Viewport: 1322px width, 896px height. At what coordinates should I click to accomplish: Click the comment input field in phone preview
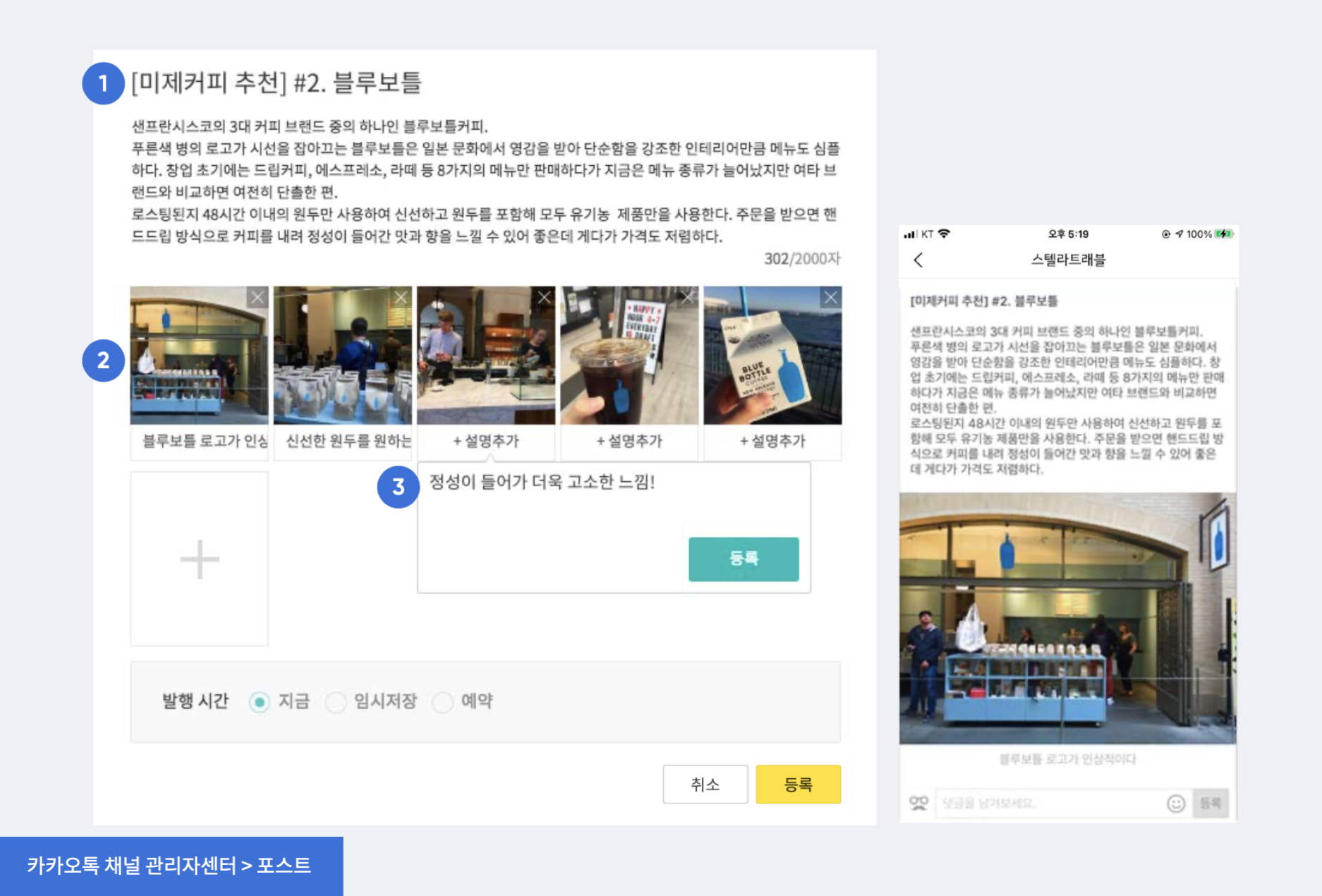1050,803
